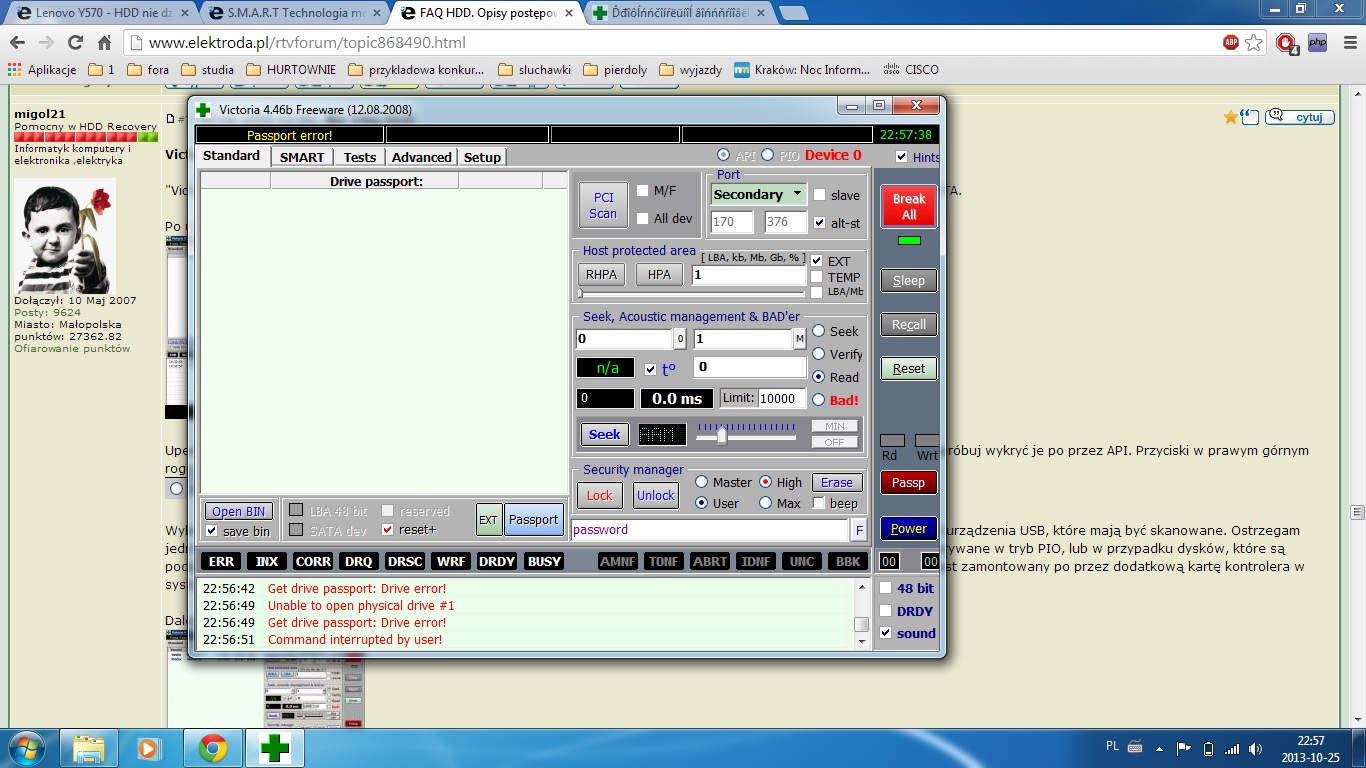Open the studia bookmark folder
The image size is (1366, 768).
click(207, 70)
